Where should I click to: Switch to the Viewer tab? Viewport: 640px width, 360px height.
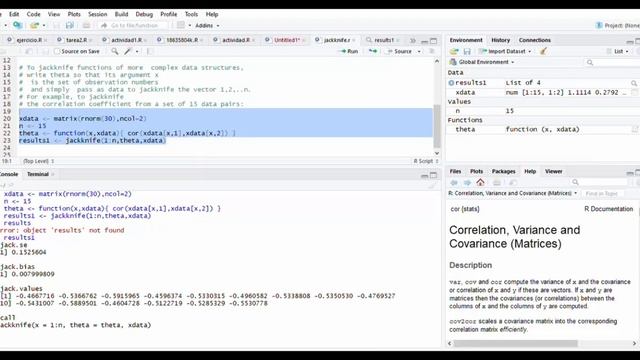point(553,171)
